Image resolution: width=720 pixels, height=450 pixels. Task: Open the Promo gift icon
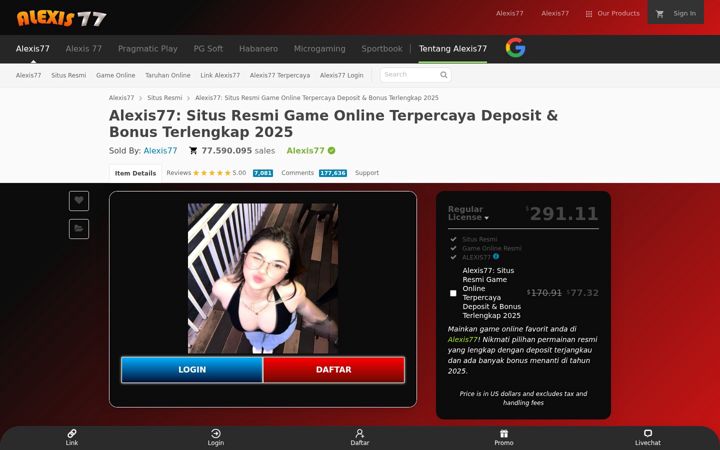(x=504, y=433)
